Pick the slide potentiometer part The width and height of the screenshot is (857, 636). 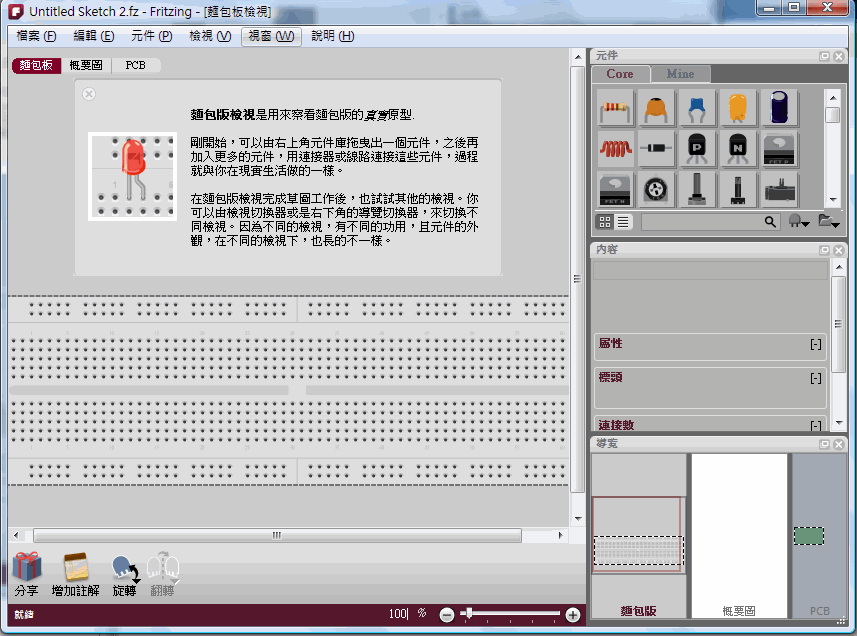pyautogui.click(x=779, y=190)
